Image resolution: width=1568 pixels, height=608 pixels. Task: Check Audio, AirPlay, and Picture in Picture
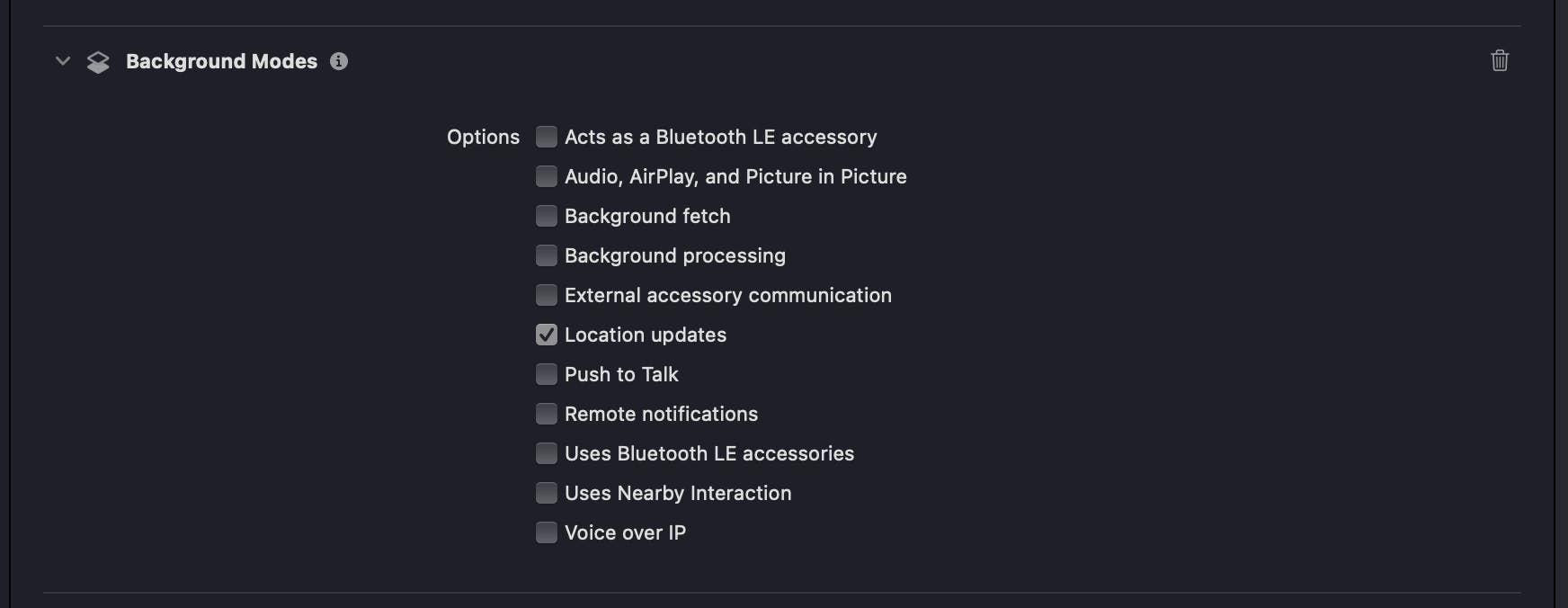coord(547,176)
